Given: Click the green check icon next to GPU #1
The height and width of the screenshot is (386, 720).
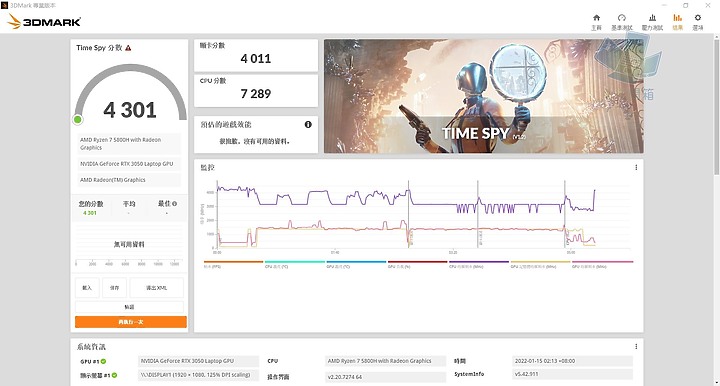Looking at the screenshot, I should point(103,361).
